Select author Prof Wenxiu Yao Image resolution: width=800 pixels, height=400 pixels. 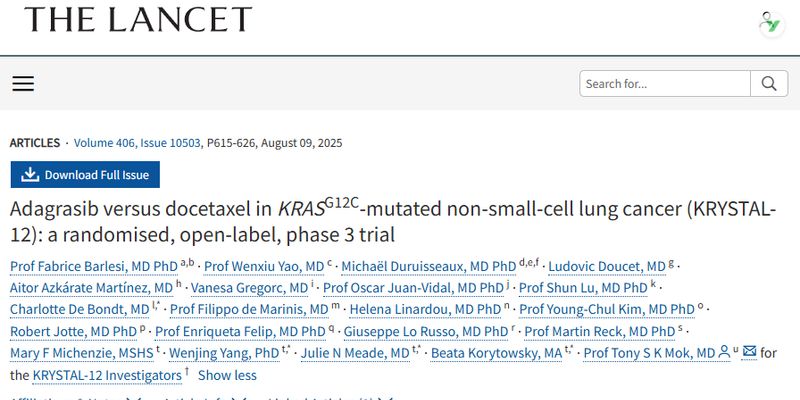[263, 265]
